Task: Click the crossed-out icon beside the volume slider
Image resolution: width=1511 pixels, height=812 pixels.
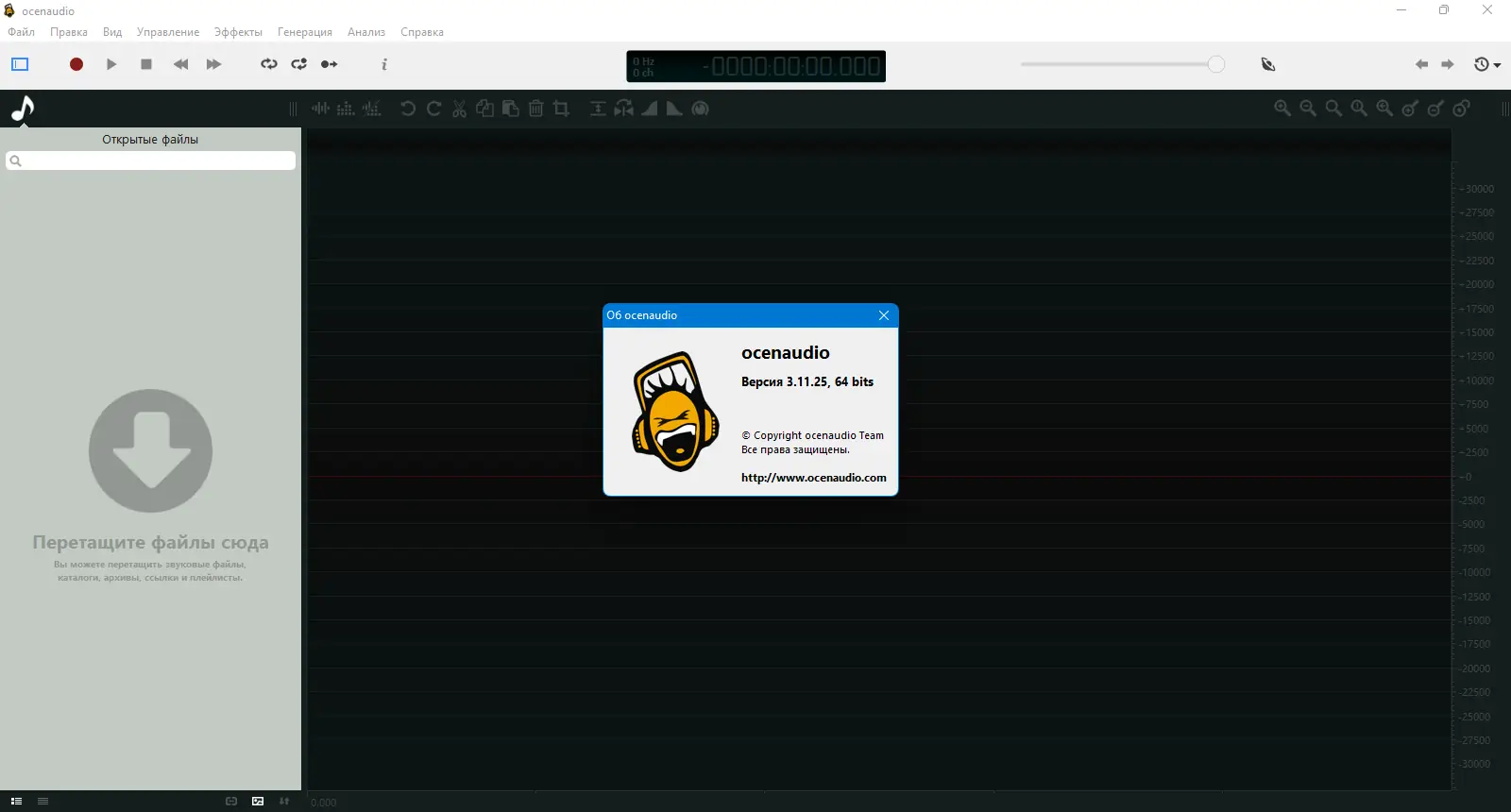Action: click(x=1268, y=64)
